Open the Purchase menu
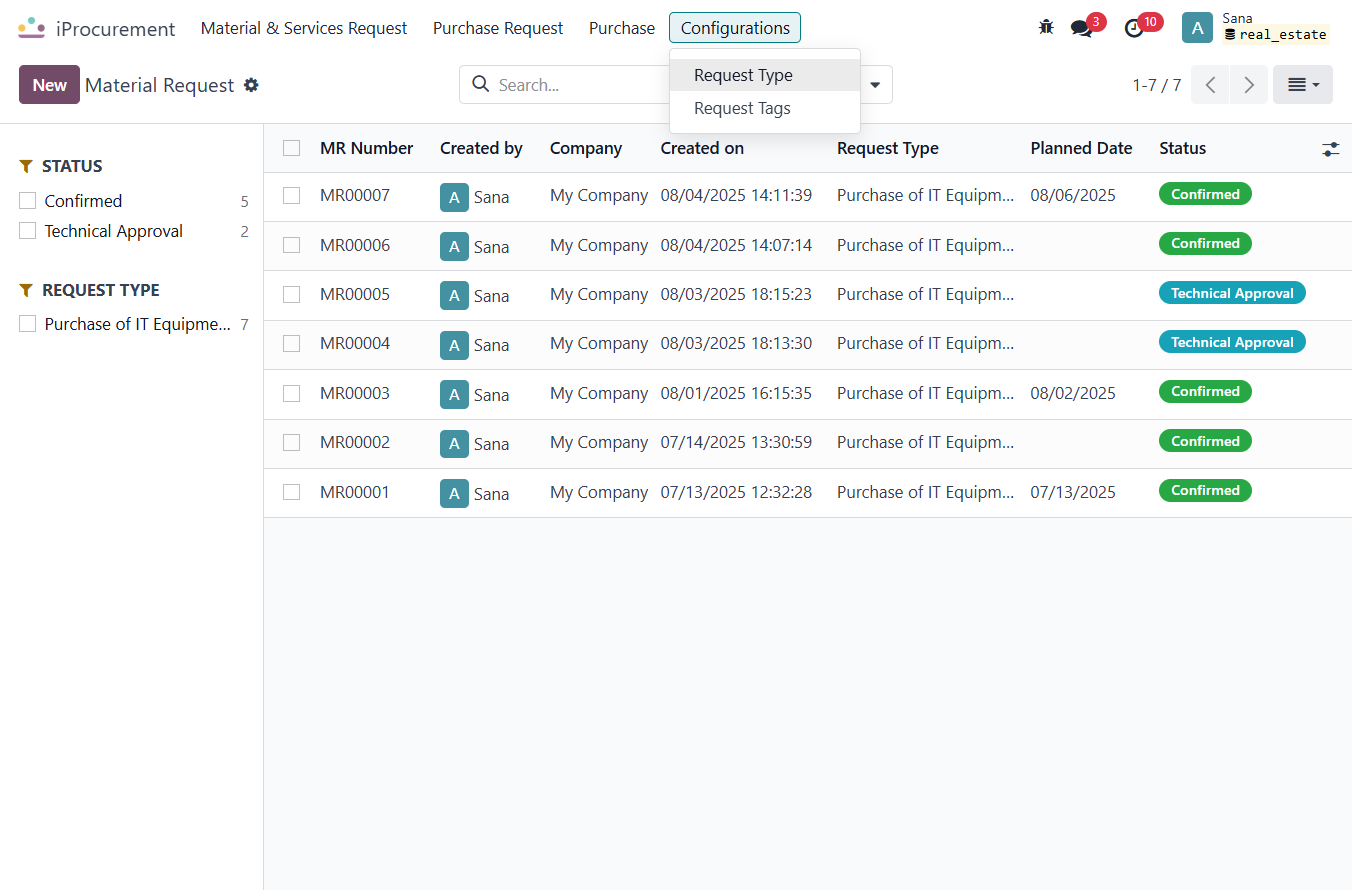Screen dimensions: 1352x890 (622, 28)
